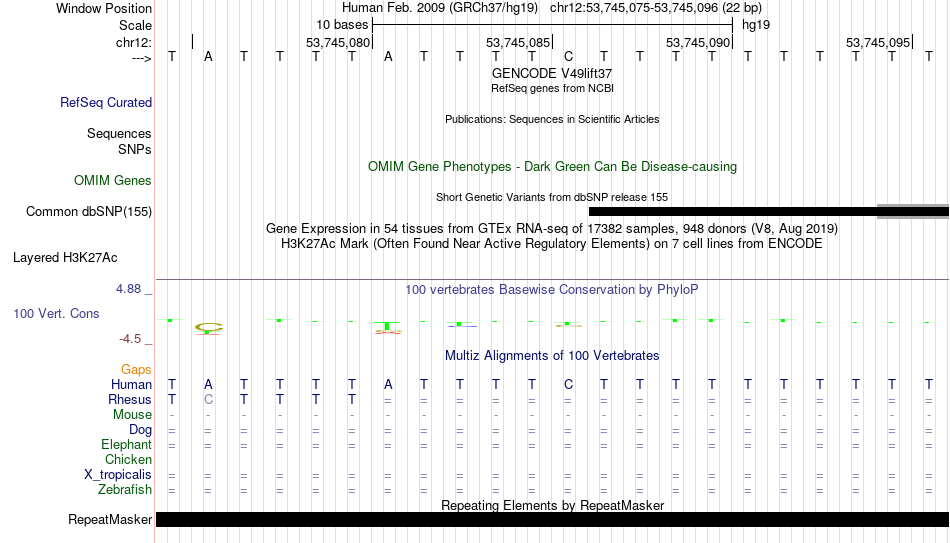Viewport: 950px width, 543px height.
Task: Click the -4.5 conservation scale value
Action: (130, 339)
